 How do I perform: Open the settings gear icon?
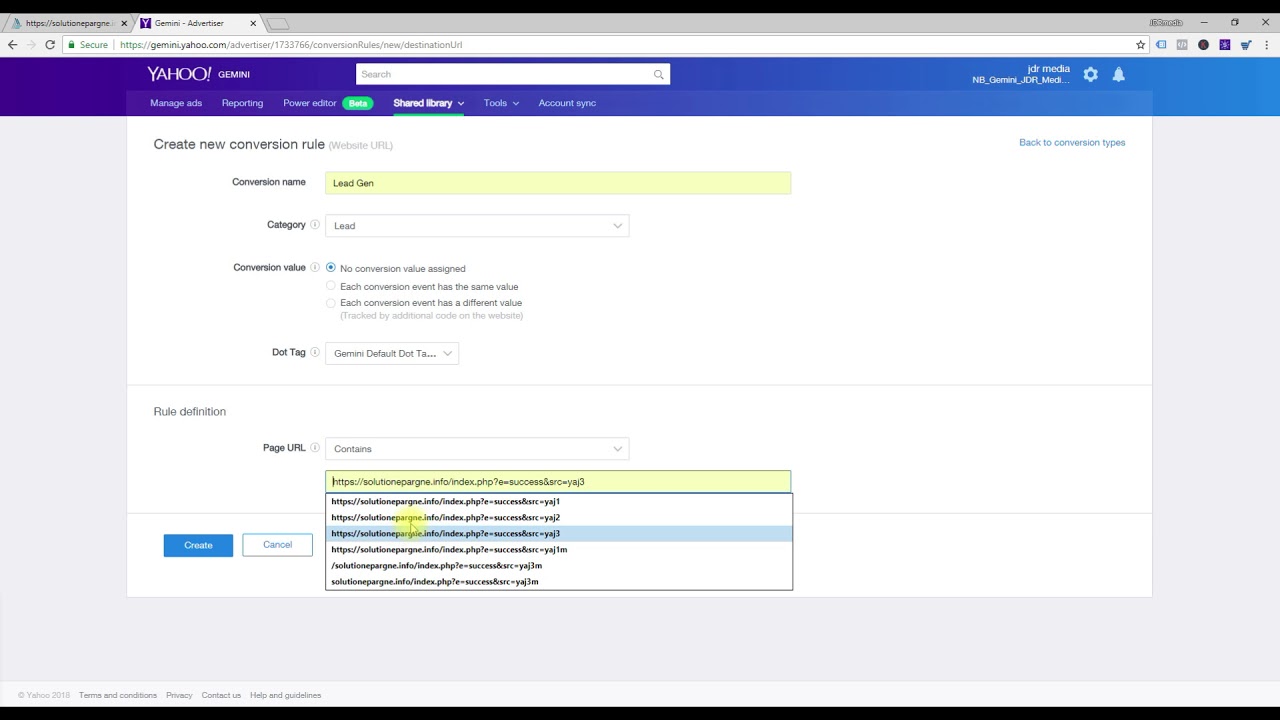click(1090, 74)
